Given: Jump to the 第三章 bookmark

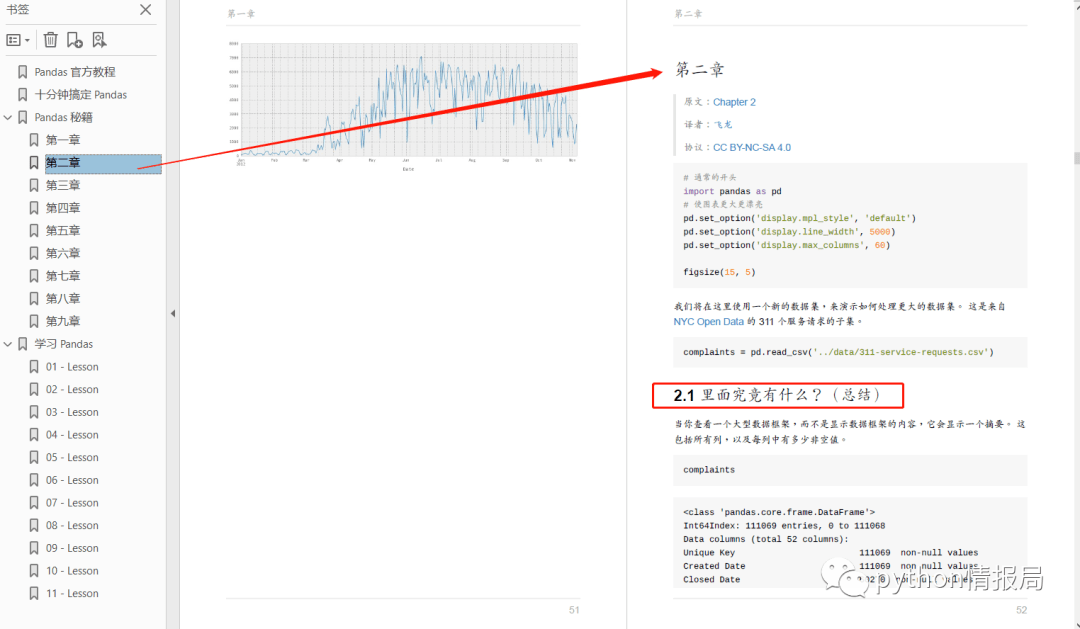Looking at the screenshot, I should coord(63,186).
